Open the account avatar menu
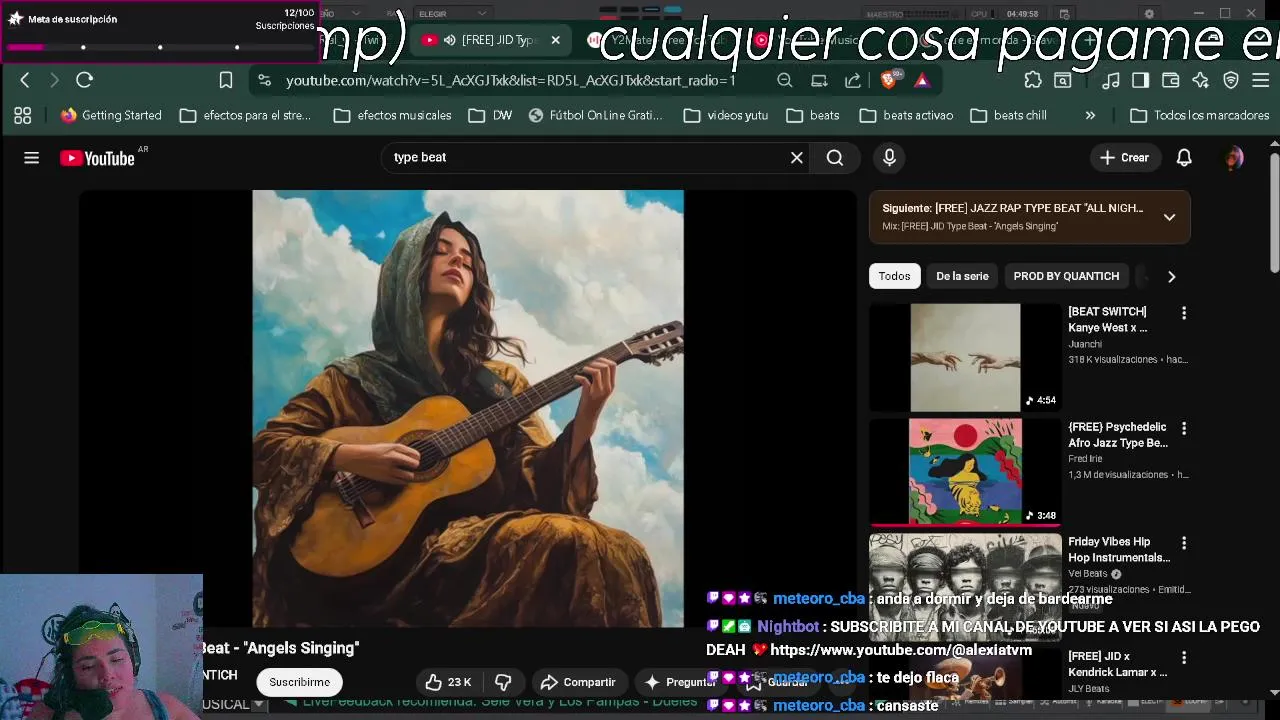The height and width of the screenshot is (720, 1280). tap(1234, 157)
